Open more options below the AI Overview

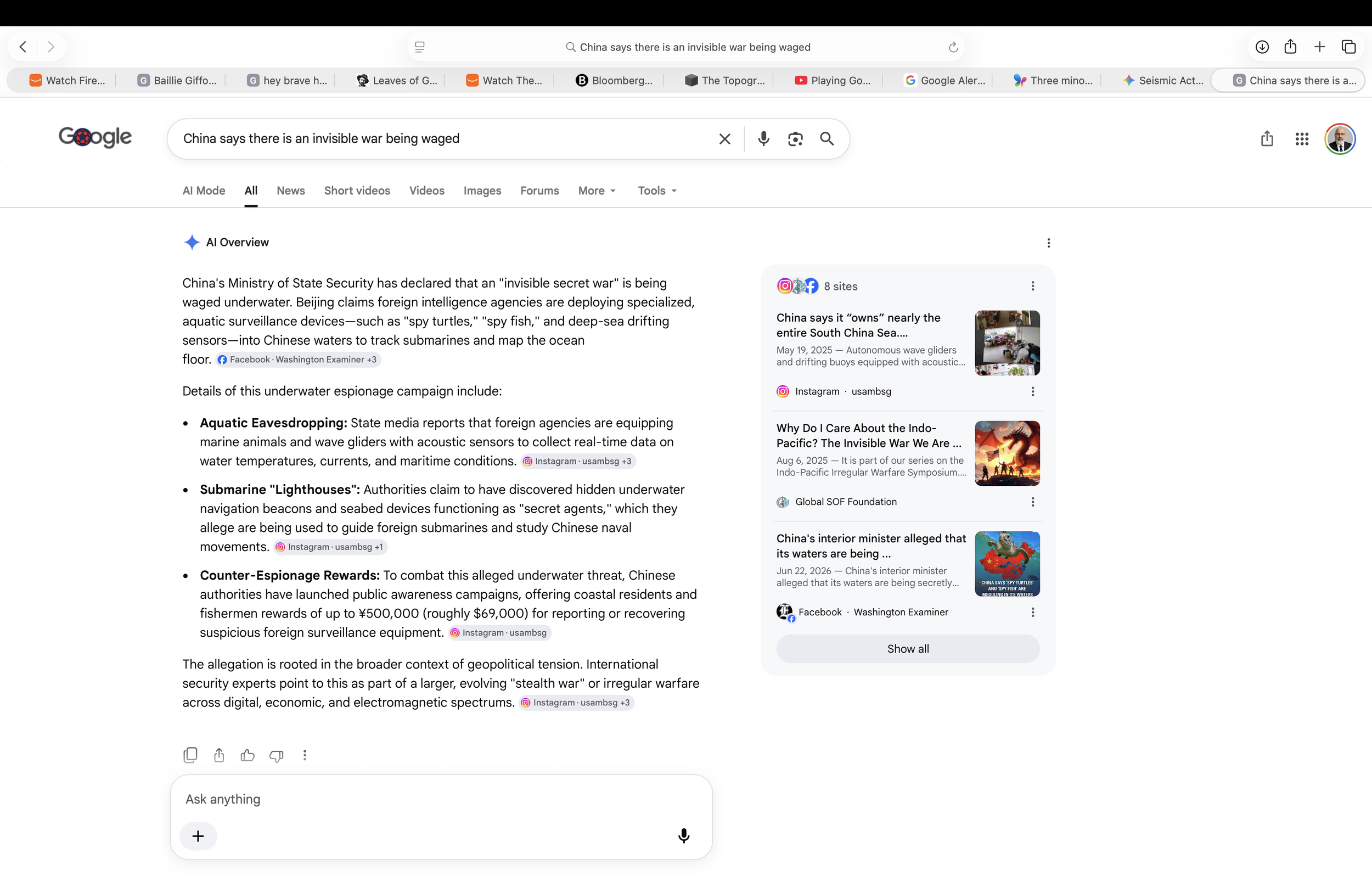pyautogui.click(x=305, y=755)
